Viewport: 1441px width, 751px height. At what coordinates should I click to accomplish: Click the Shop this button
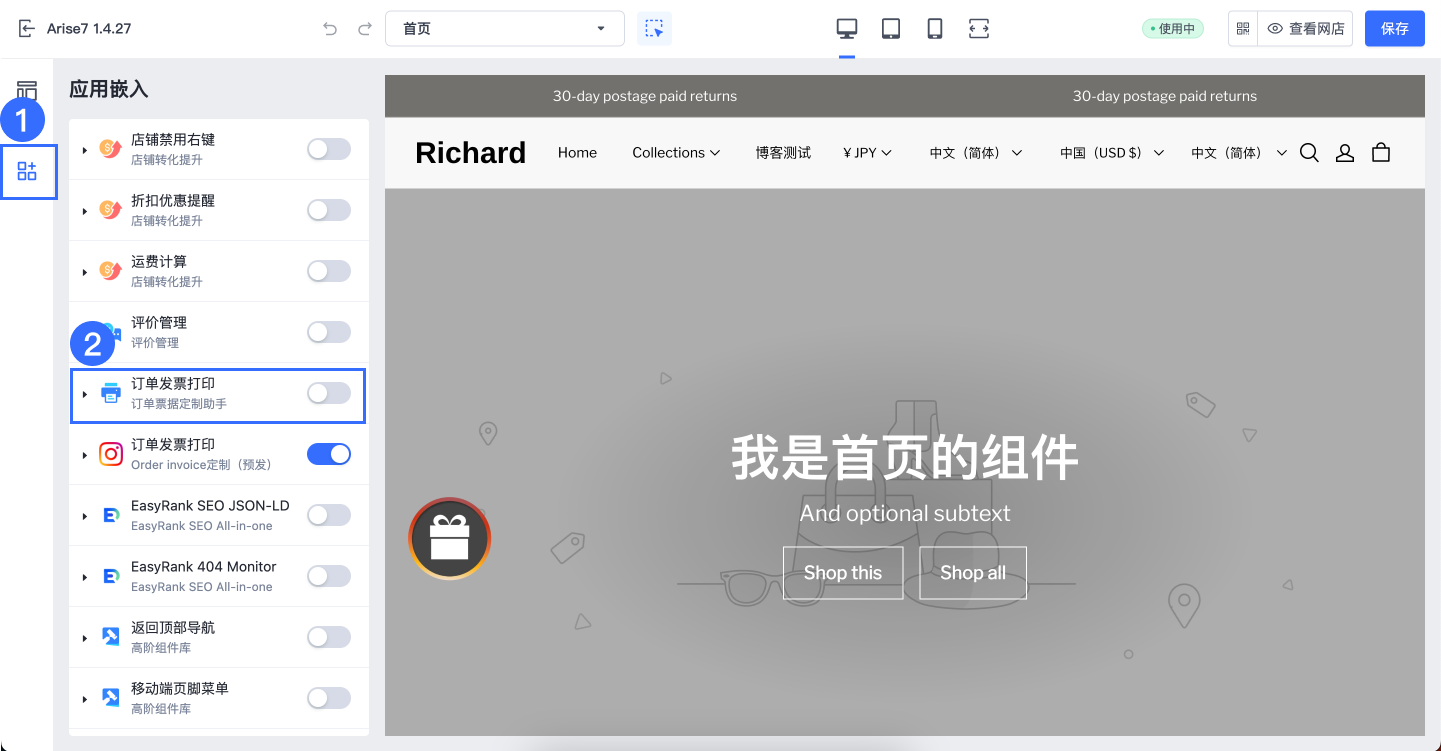coord(843,573)
